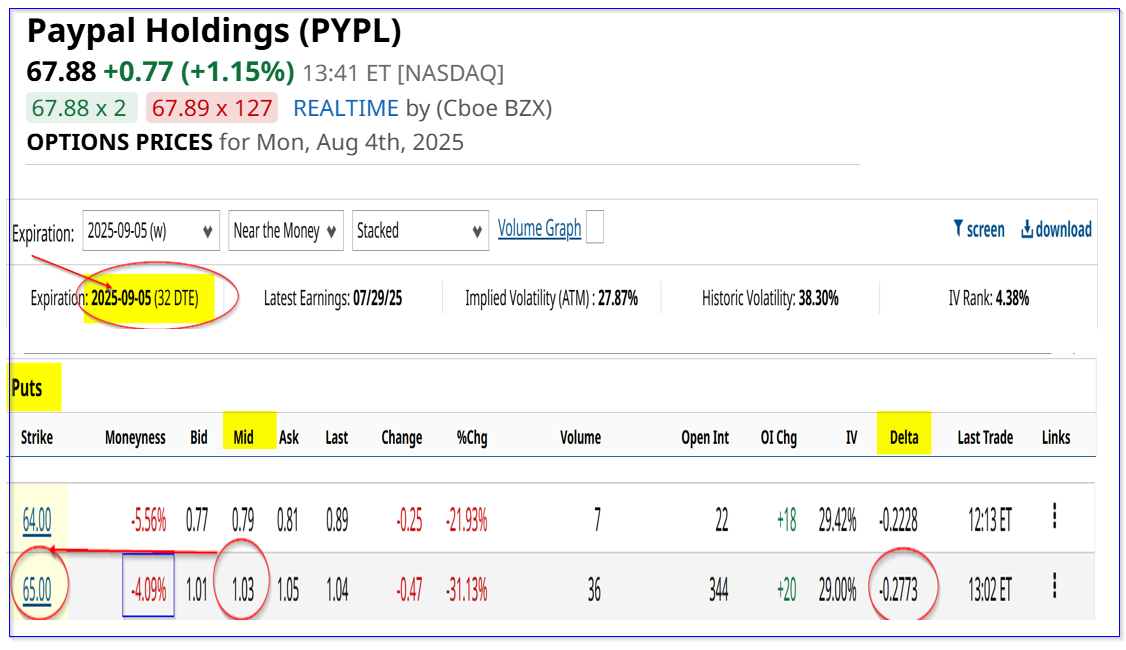This screenshot has width=1126, height=650.
Task: Click the 0.79 mid price cell
Action: click(243, 520)
